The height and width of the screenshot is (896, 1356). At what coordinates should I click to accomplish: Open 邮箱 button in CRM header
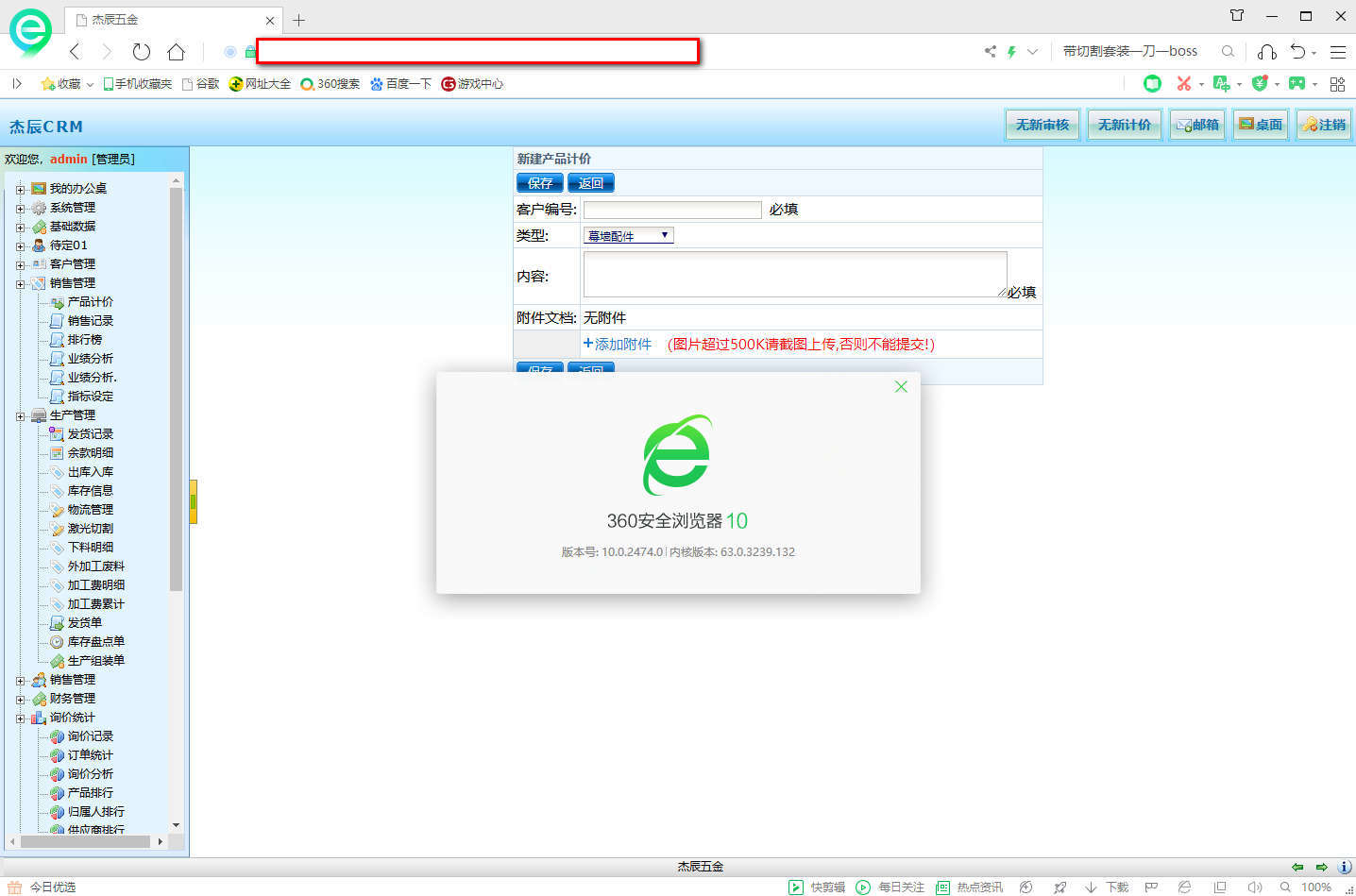[x=1197, y=125]
